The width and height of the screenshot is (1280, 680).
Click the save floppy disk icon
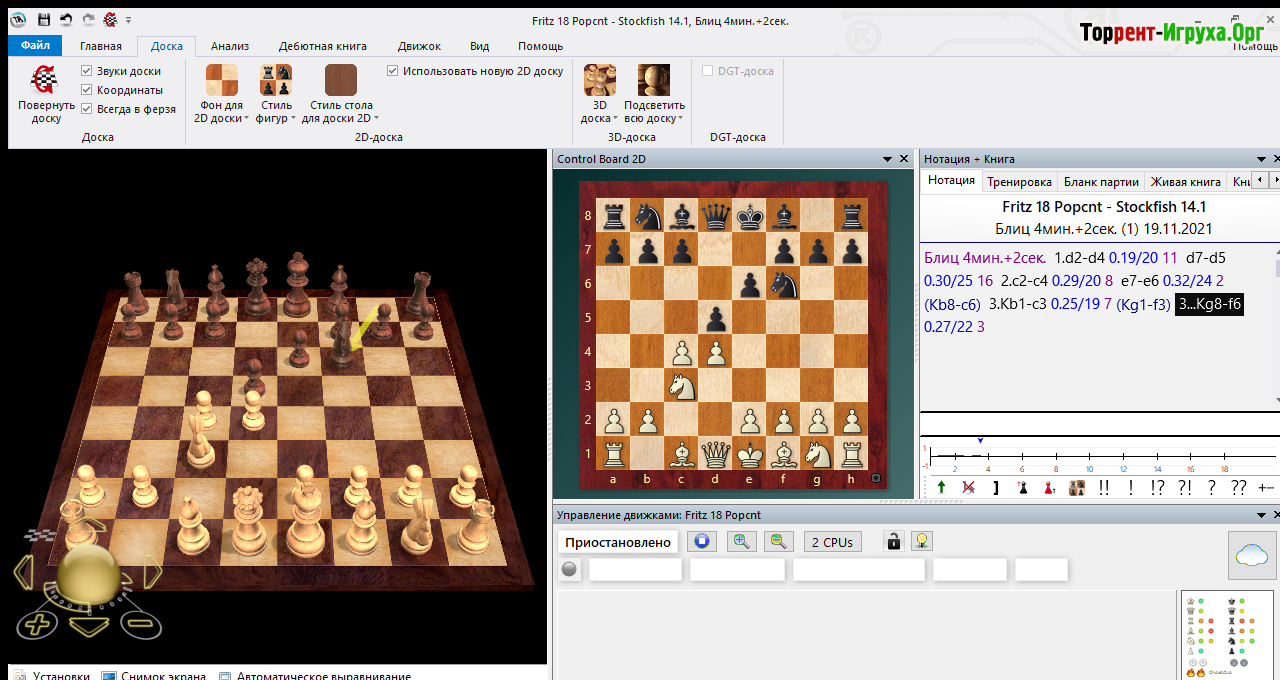[x=44, y=19]
